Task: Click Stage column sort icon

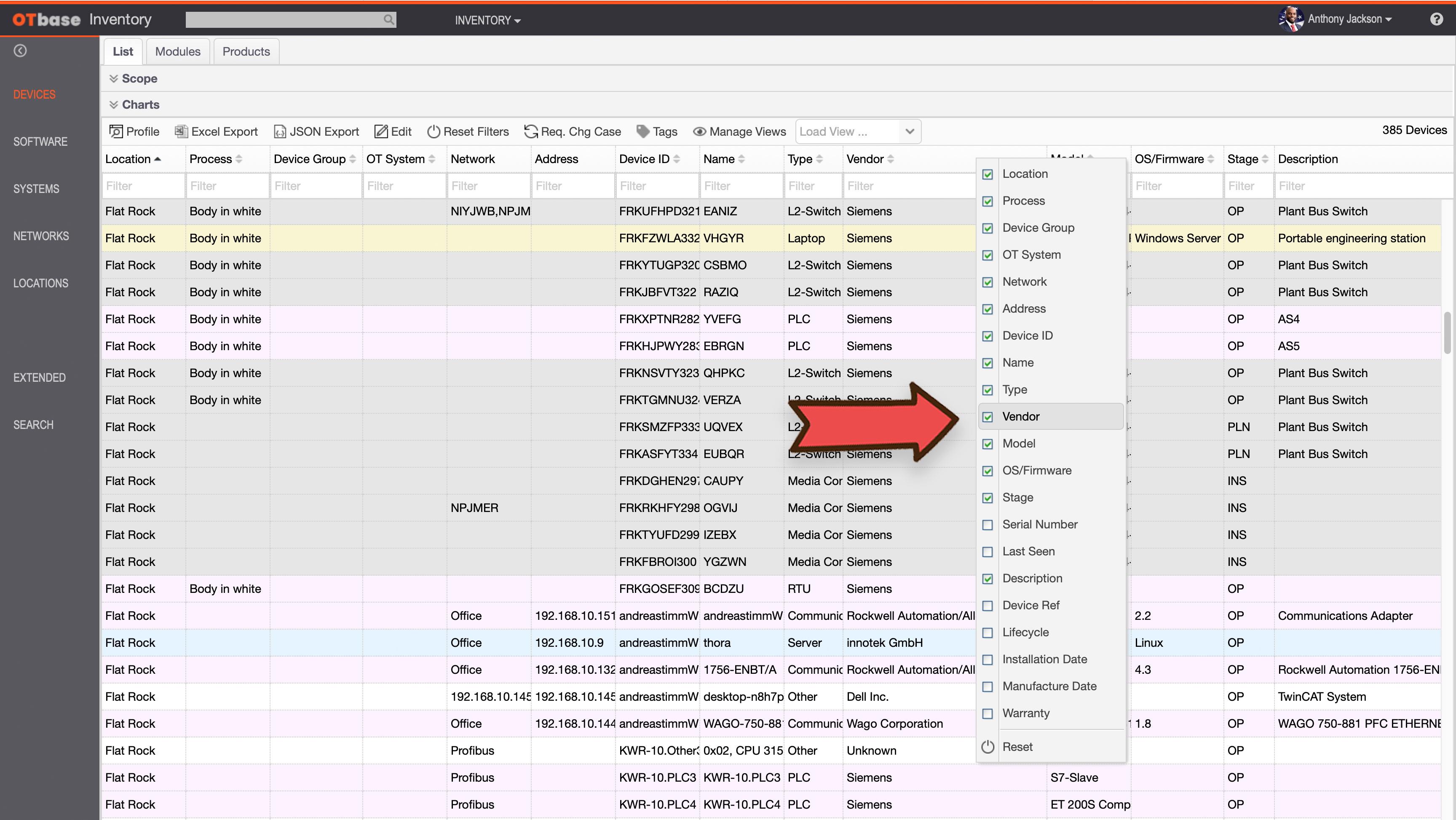Action: coord(1265,159)
